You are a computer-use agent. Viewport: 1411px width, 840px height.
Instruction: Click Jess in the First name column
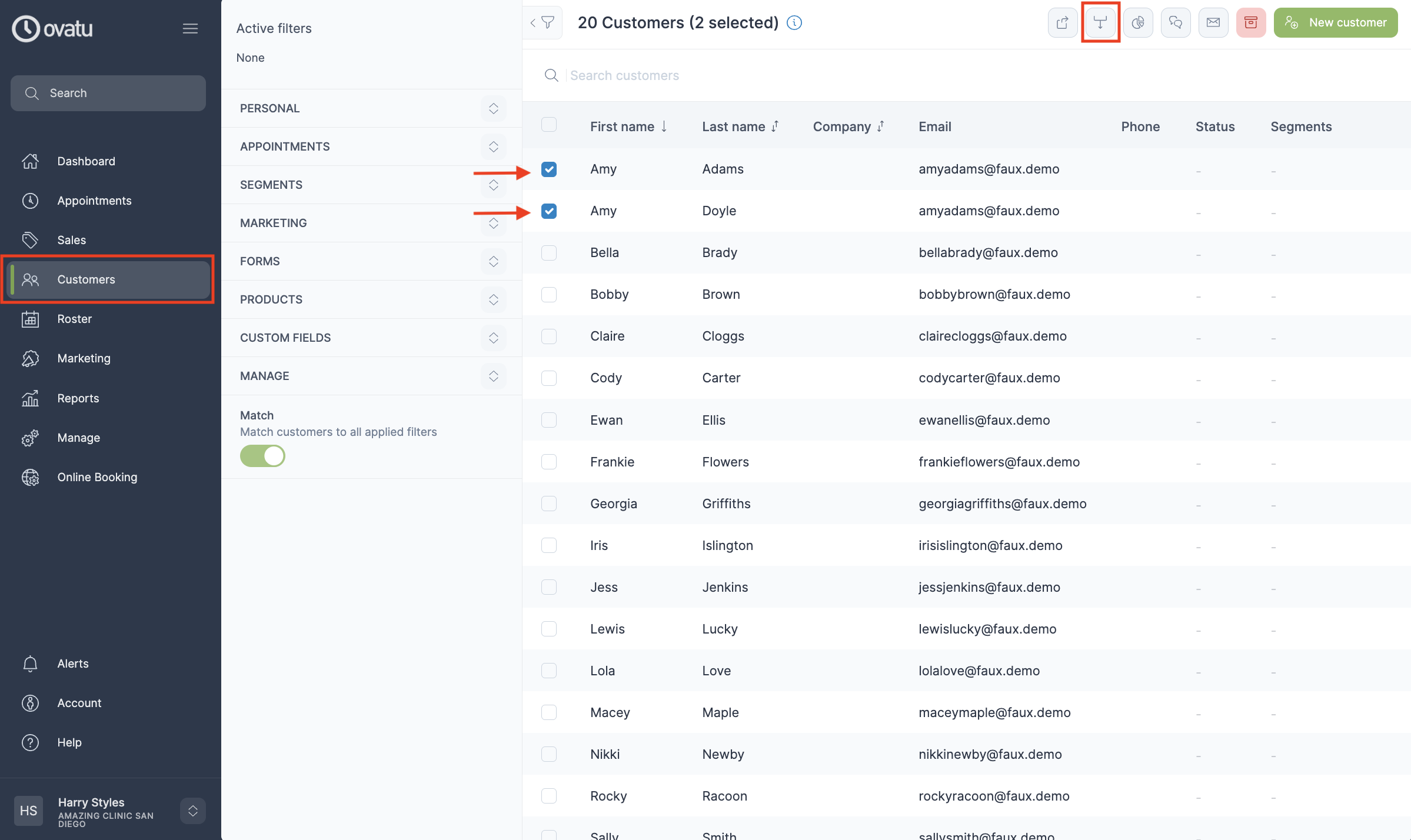point(604,587)
